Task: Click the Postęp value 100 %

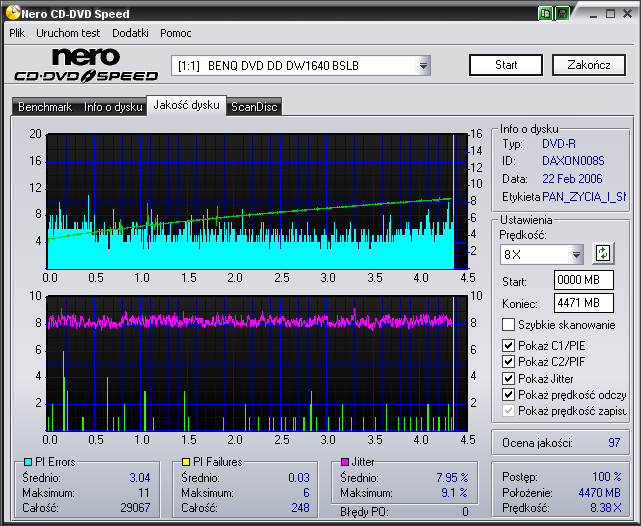Action: click(607, 477)
